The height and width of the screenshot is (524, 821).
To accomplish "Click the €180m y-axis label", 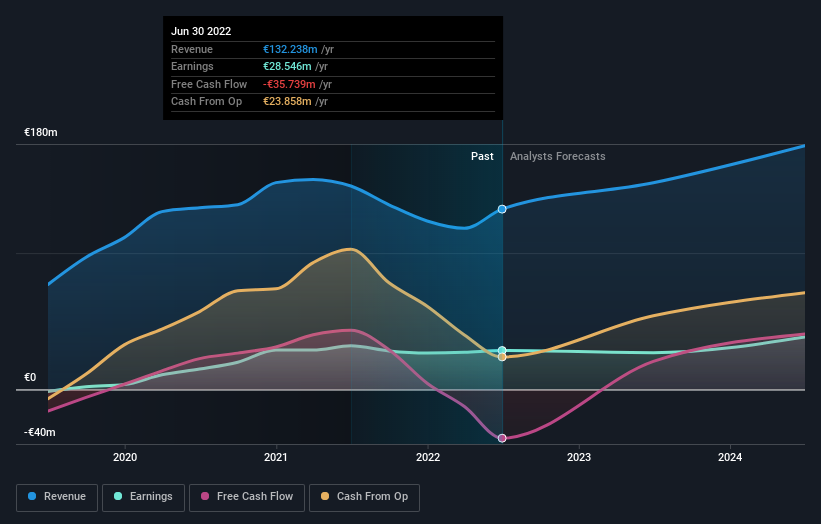I will click(x=41, y=132).
